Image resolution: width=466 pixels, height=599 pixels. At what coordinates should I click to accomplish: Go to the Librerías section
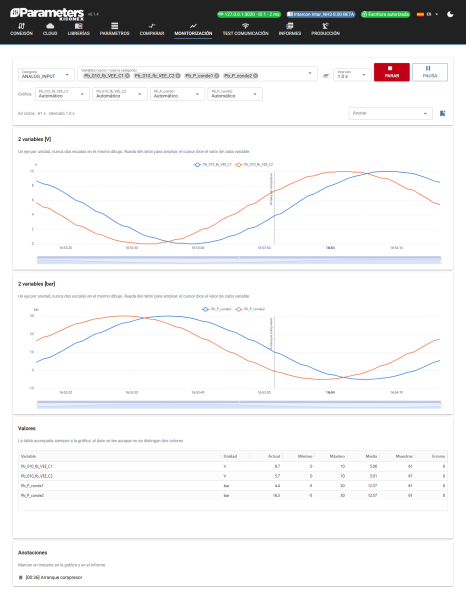[79, 29]
